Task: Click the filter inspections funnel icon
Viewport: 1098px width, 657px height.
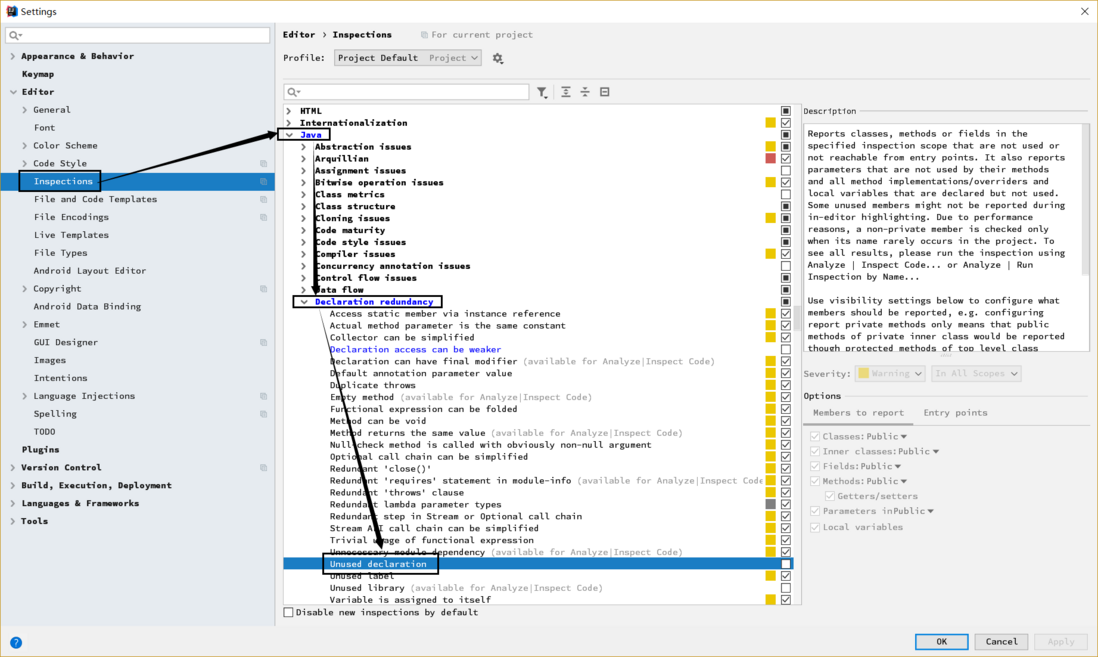Action: coord(542,92)
